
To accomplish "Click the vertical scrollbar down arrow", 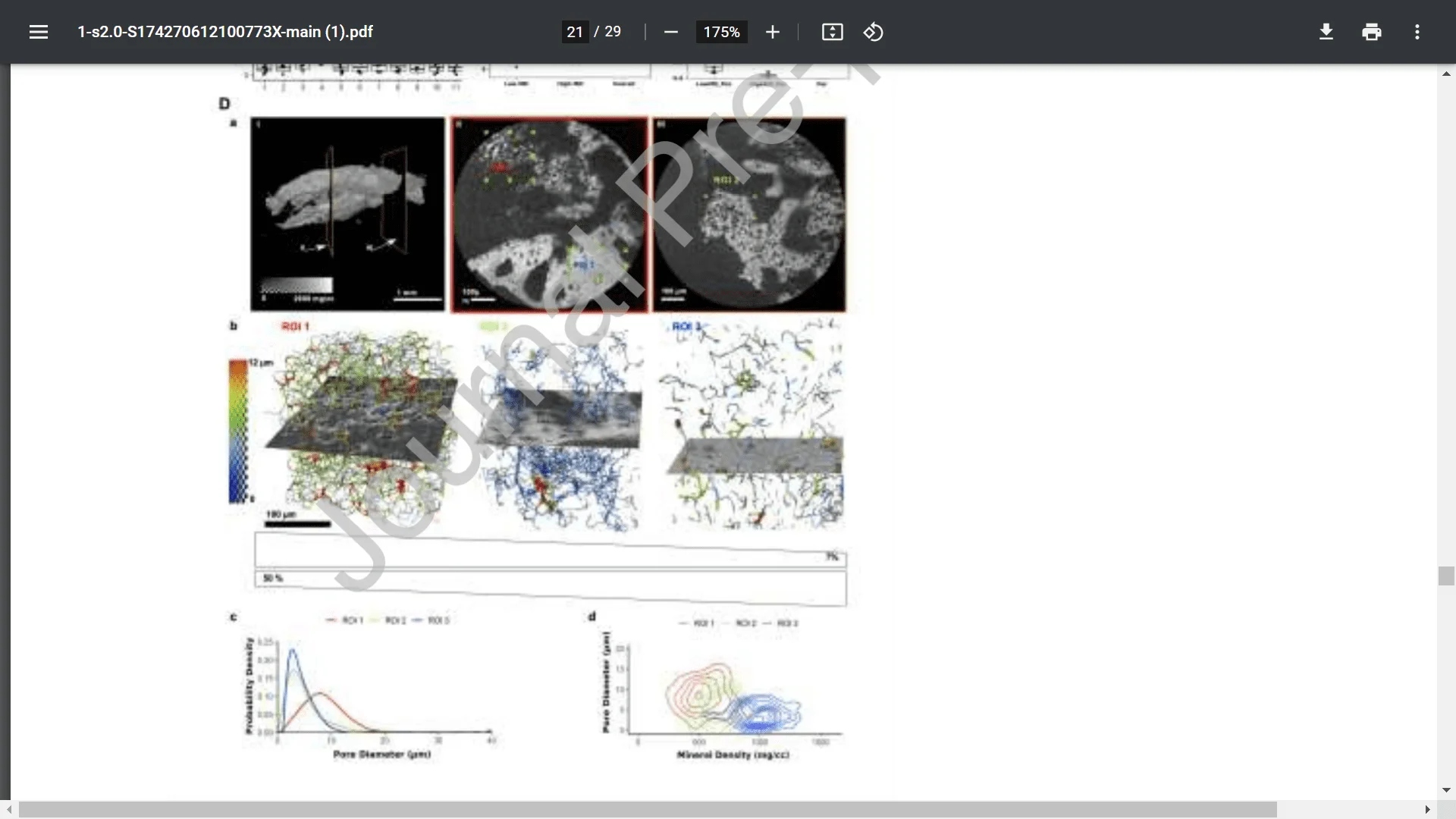I will coord(1446,789).
